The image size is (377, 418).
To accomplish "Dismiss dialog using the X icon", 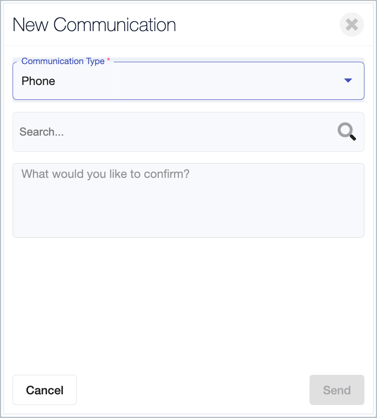I will click(352, 25).
